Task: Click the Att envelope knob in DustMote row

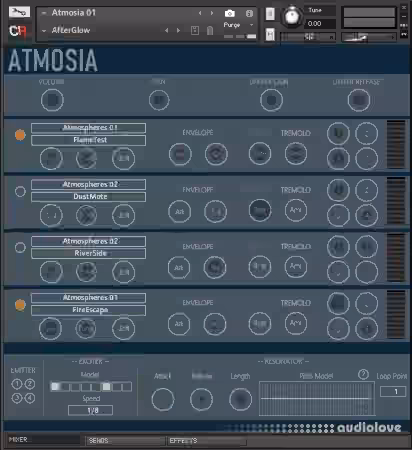Action: tap(179, 211)
